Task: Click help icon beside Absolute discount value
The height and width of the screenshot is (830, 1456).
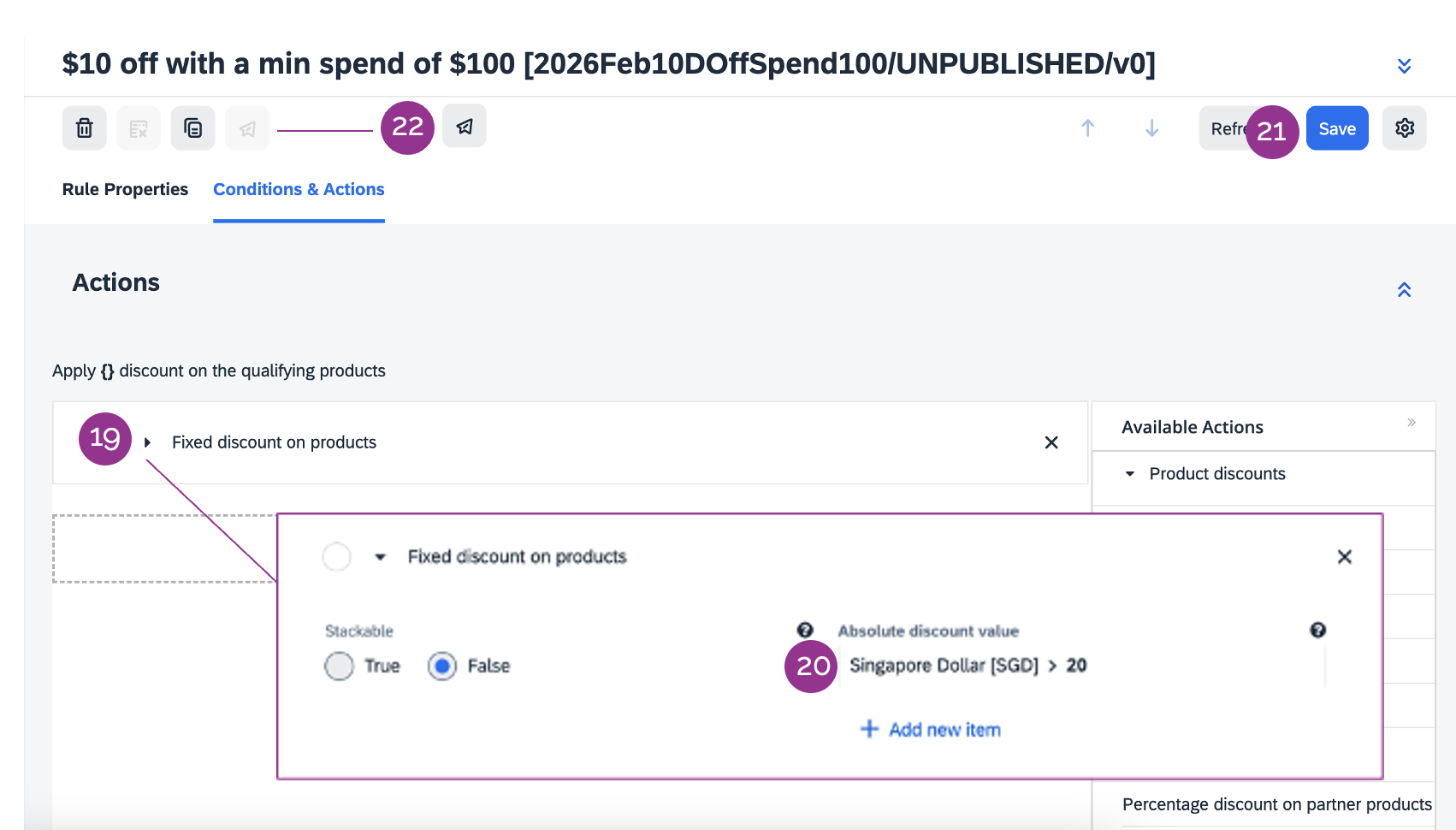Action: coord(1317,630)
